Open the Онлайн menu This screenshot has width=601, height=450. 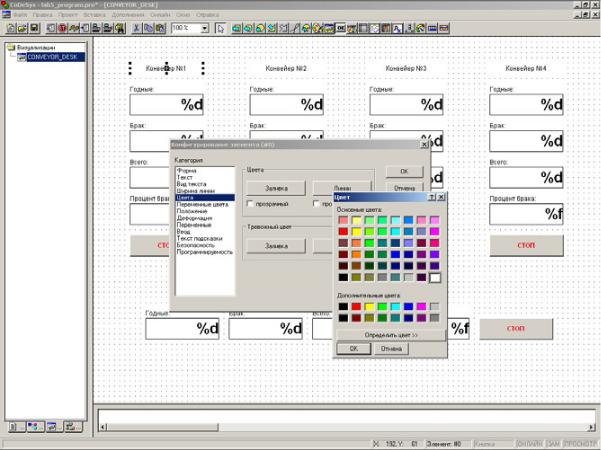[161, 16]
